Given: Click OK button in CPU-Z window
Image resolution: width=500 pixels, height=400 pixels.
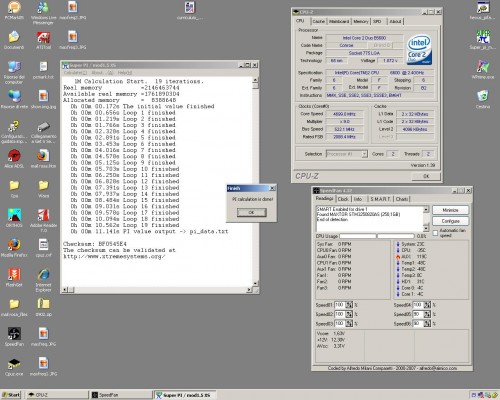Looking at the screenshot, I should tap(426, 176).
